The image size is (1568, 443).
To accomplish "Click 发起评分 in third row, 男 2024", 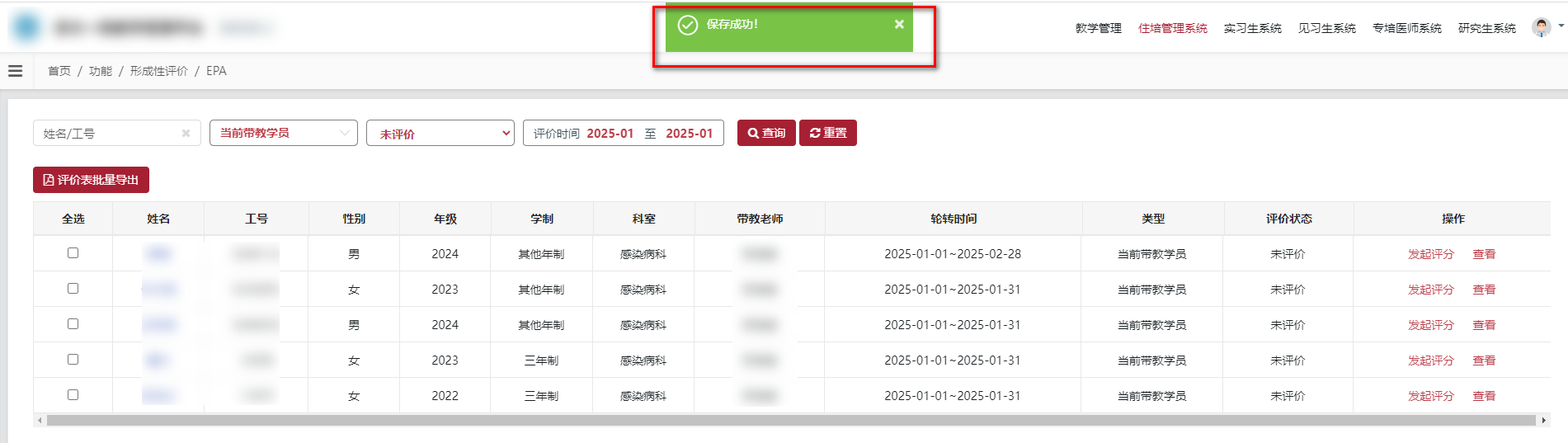I will [x=1430, y=325].
